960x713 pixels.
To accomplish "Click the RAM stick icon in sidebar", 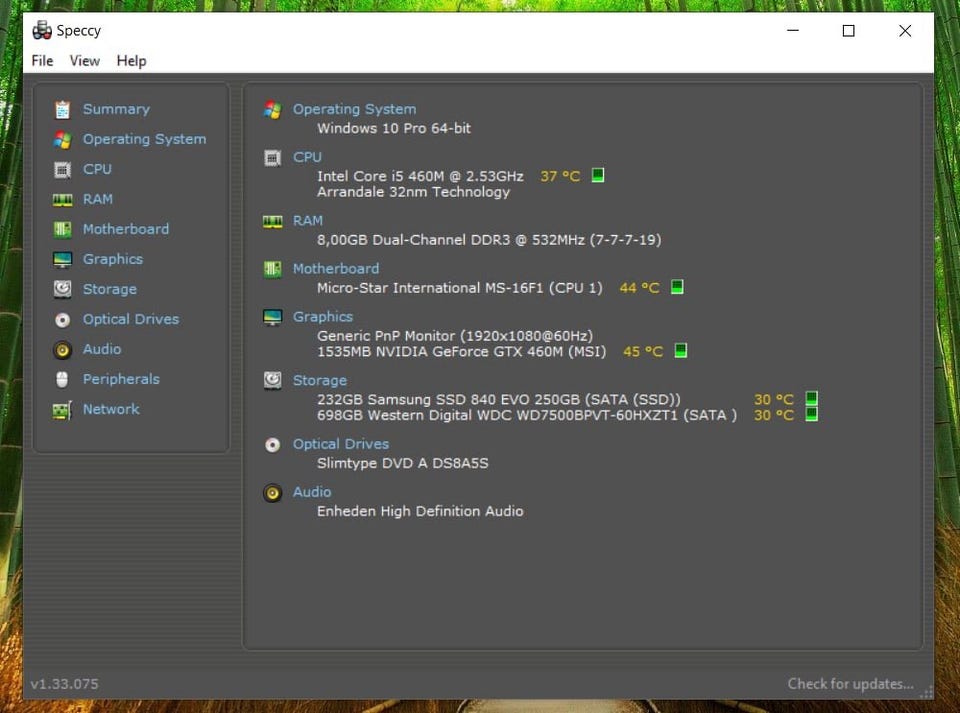I will click(62, 200).
